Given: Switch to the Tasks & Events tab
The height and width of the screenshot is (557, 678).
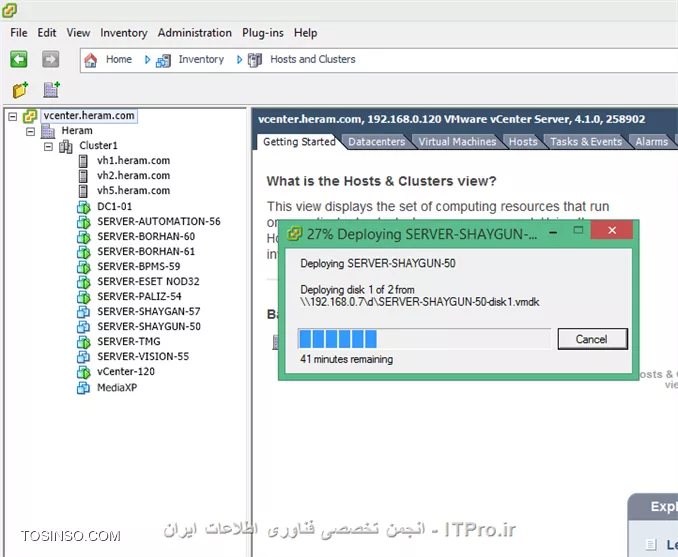Looking at the screenshot, I should point(586,142).
